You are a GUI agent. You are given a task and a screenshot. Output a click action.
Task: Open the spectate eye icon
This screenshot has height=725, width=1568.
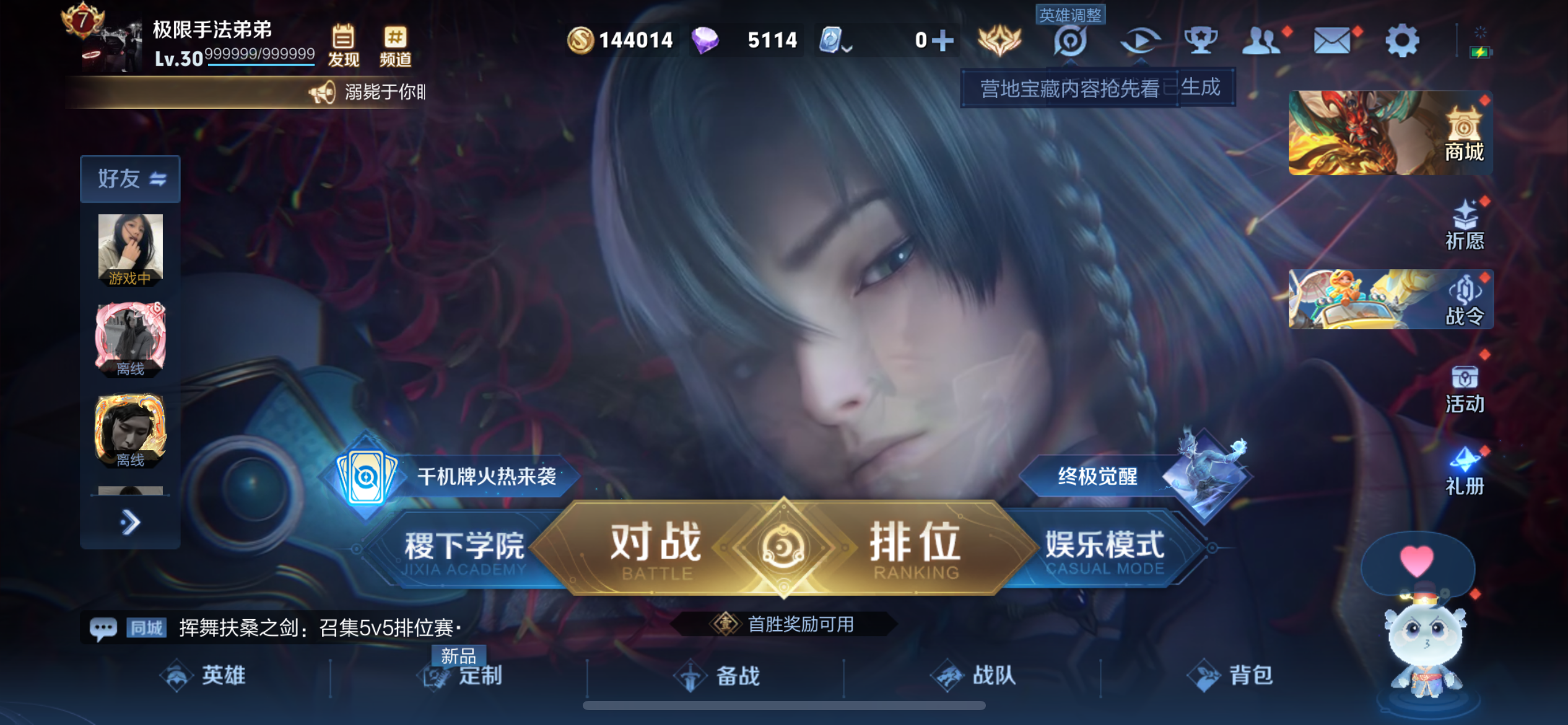point(1139,41)
